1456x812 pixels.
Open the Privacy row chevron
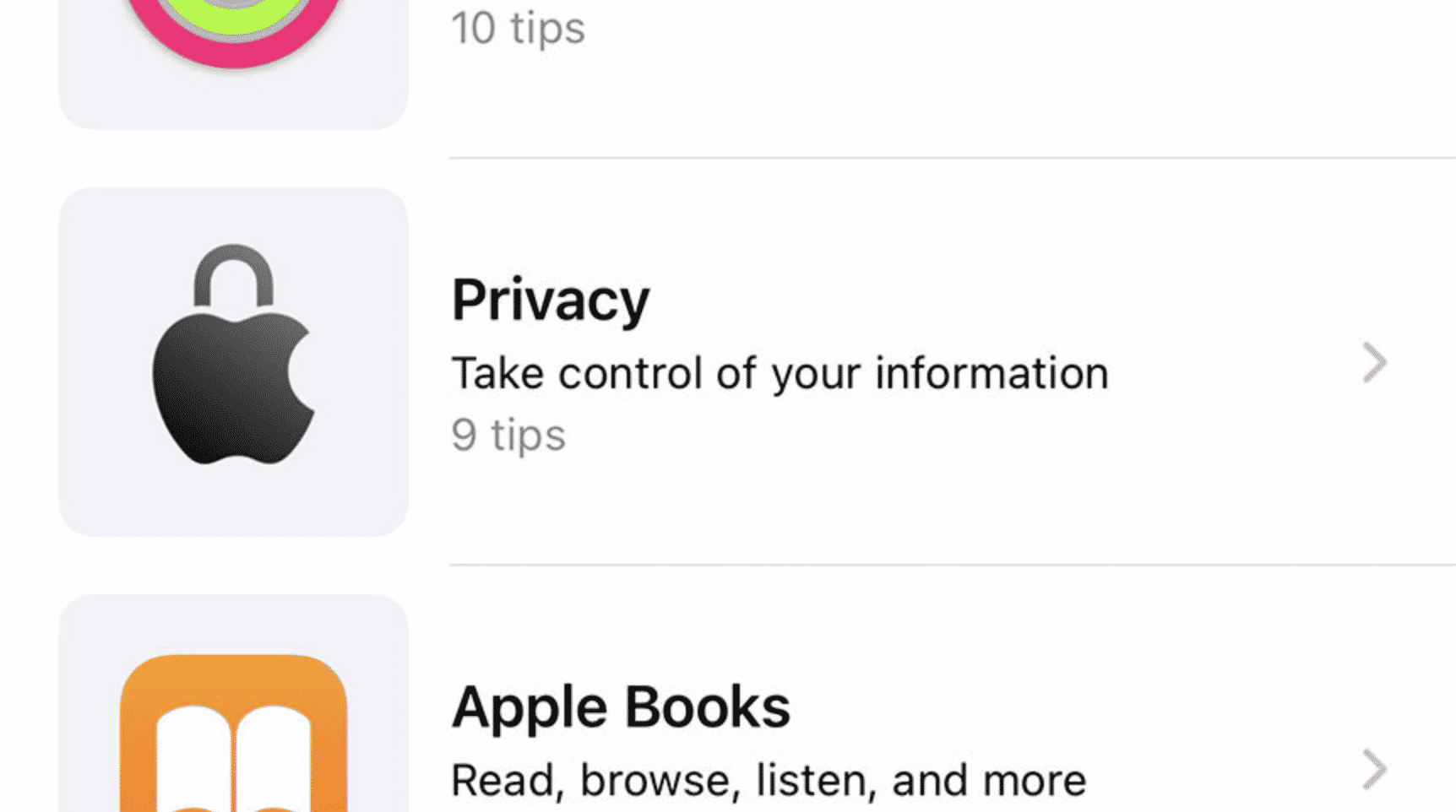pyautogui.click(x=1374, y=362)
